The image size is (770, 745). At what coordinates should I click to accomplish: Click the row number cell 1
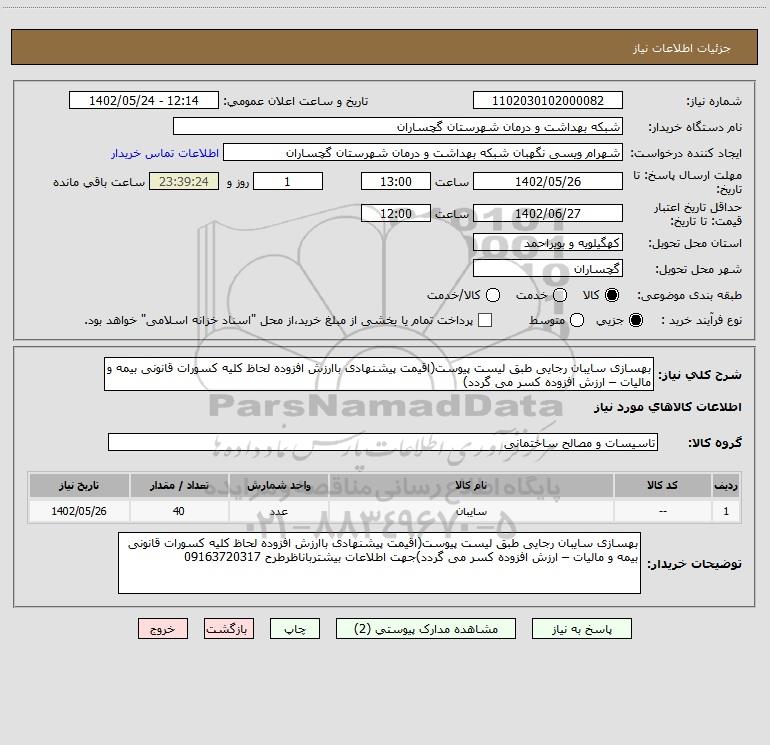[726, 511]
